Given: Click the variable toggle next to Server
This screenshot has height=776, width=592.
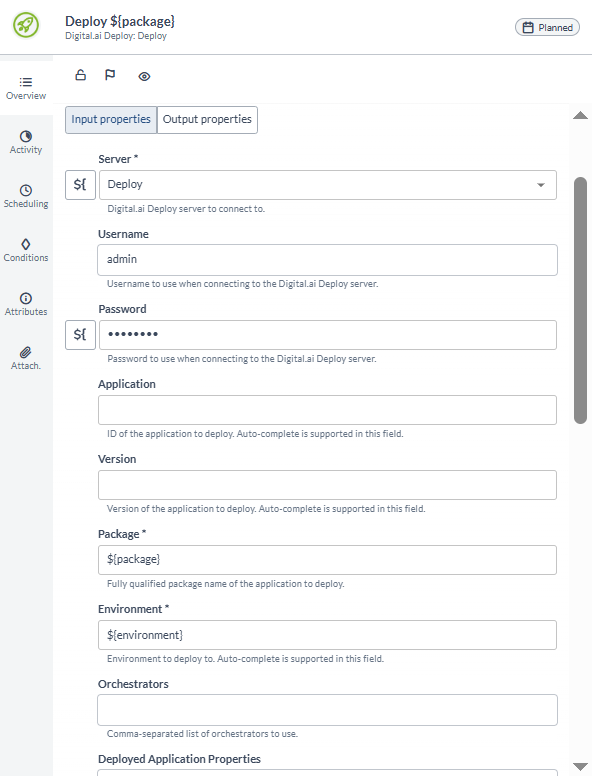Looking at the screenshot, I should (80, 185).
